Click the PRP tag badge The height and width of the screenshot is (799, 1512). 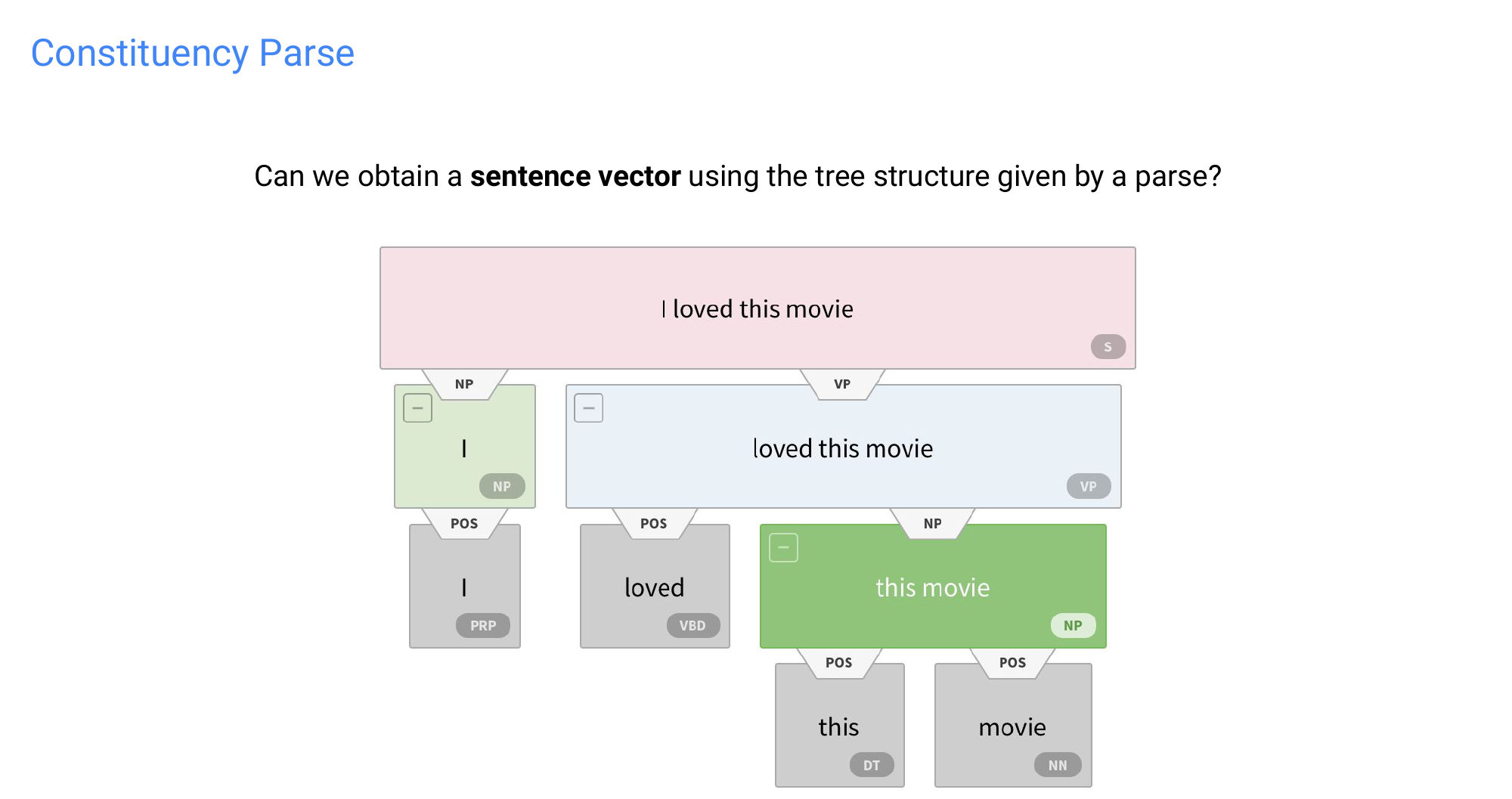[482, 626]
